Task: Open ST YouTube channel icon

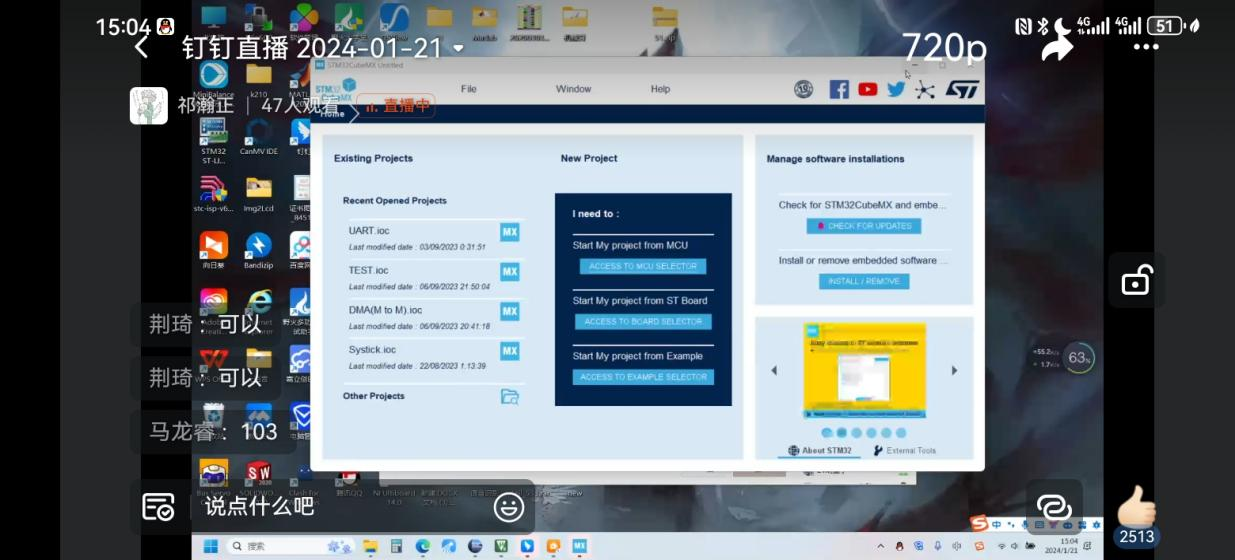Action: [867, 90]
